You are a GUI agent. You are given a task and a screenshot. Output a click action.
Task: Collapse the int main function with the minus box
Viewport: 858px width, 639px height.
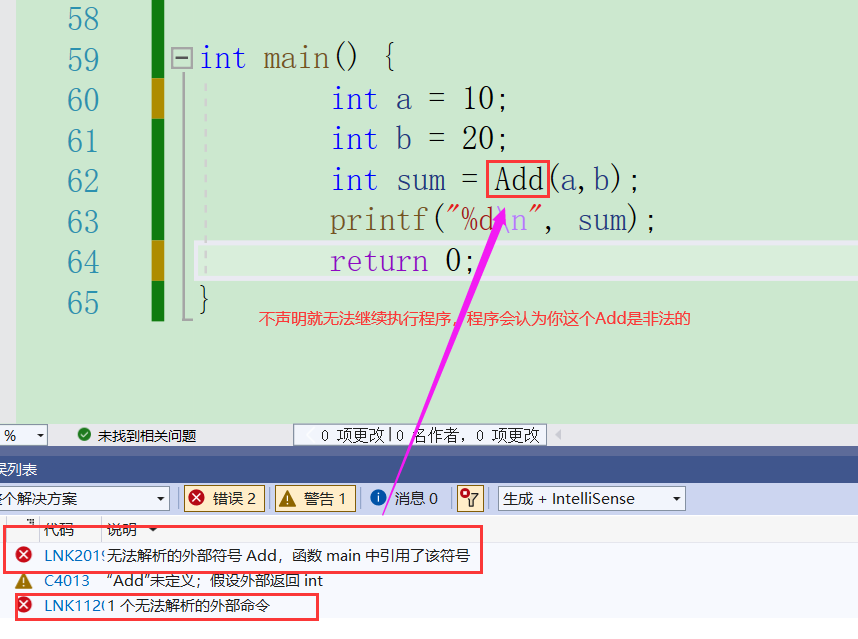(181, 58)
